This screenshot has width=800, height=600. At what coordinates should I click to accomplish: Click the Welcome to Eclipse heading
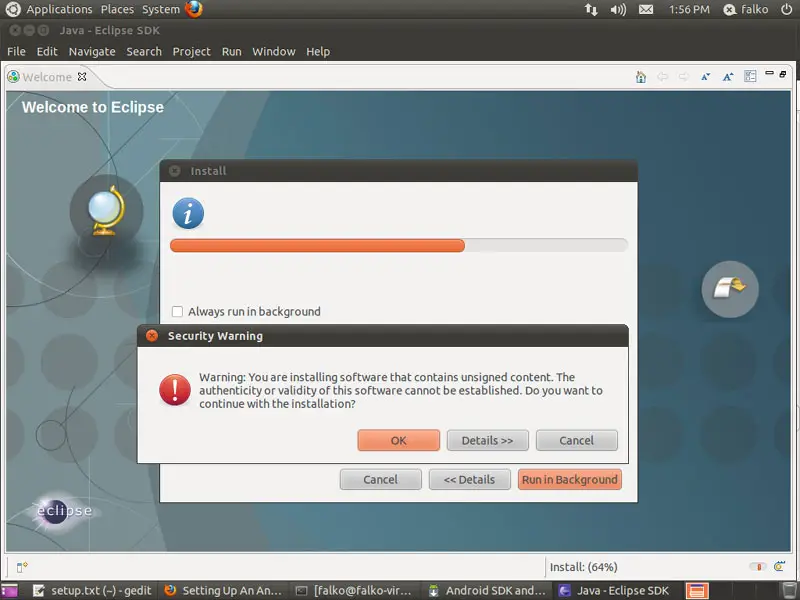click(93, 107)
